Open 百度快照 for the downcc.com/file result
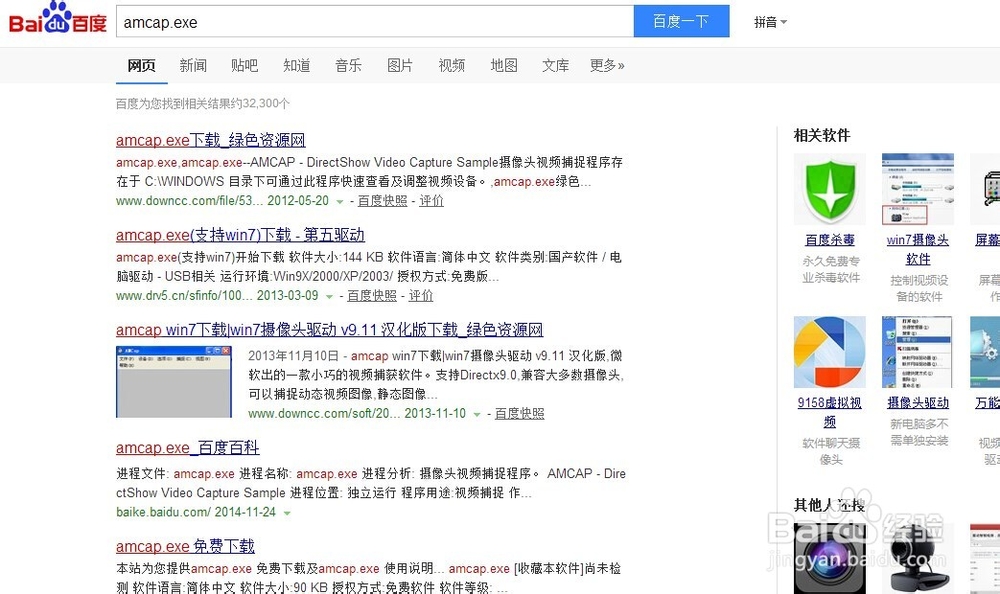This screenshot has width=1000, height=594. (x=383, y=200)
